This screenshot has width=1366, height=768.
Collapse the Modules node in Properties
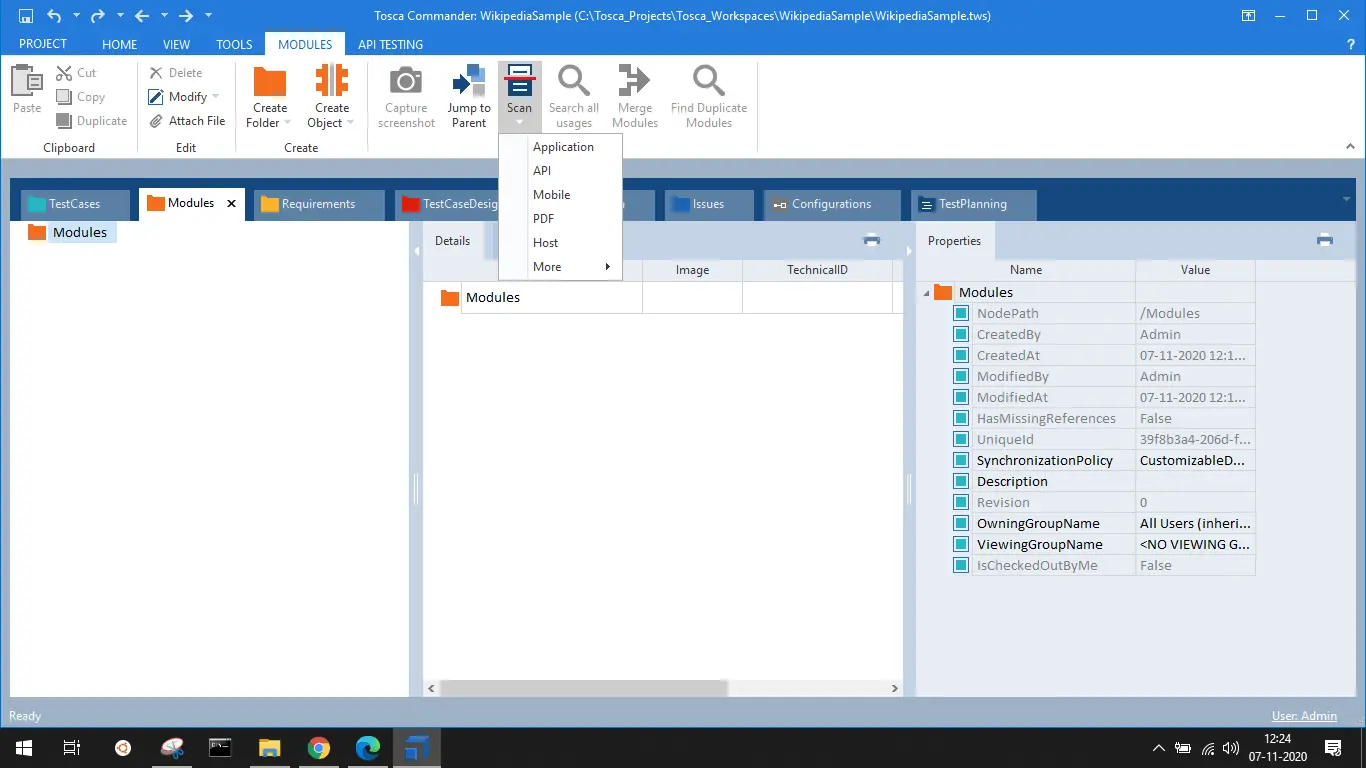pyautogui.click(x=926, y=293)
